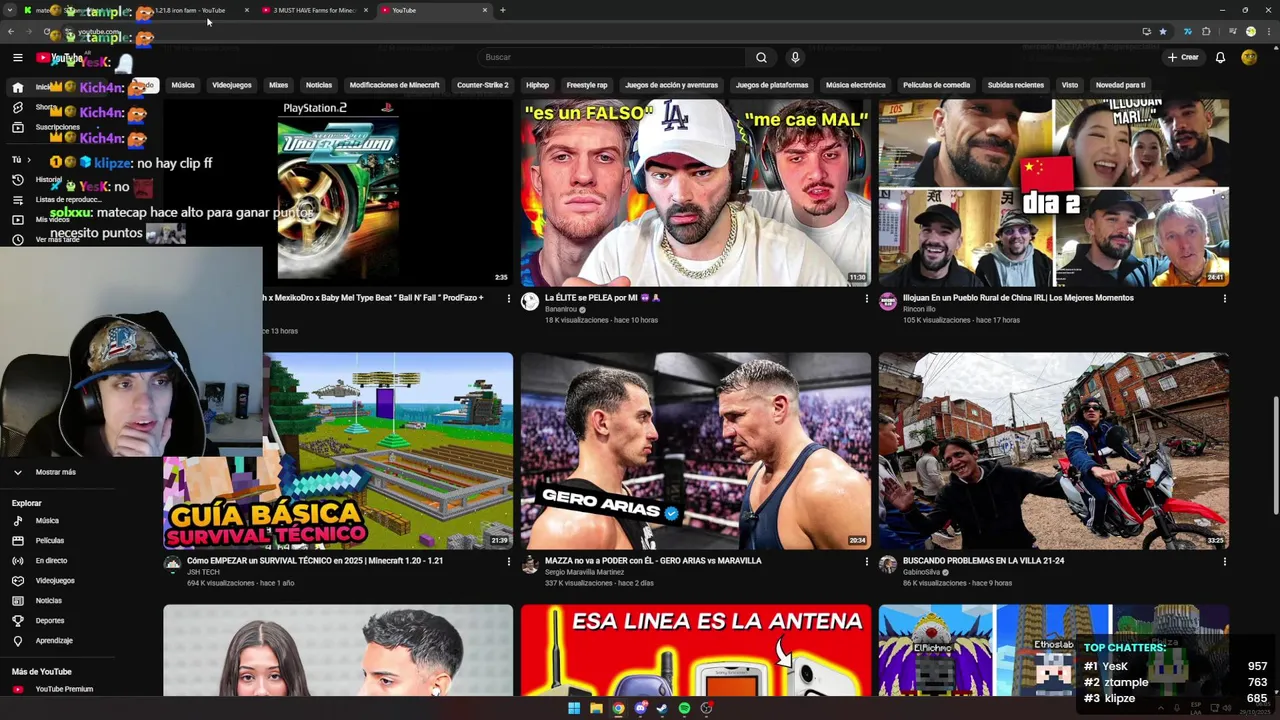Play the GERO ARIAS vs MARAVILLA thumbnail
The height and width of the screenshot is (720, 1280).
695,450
